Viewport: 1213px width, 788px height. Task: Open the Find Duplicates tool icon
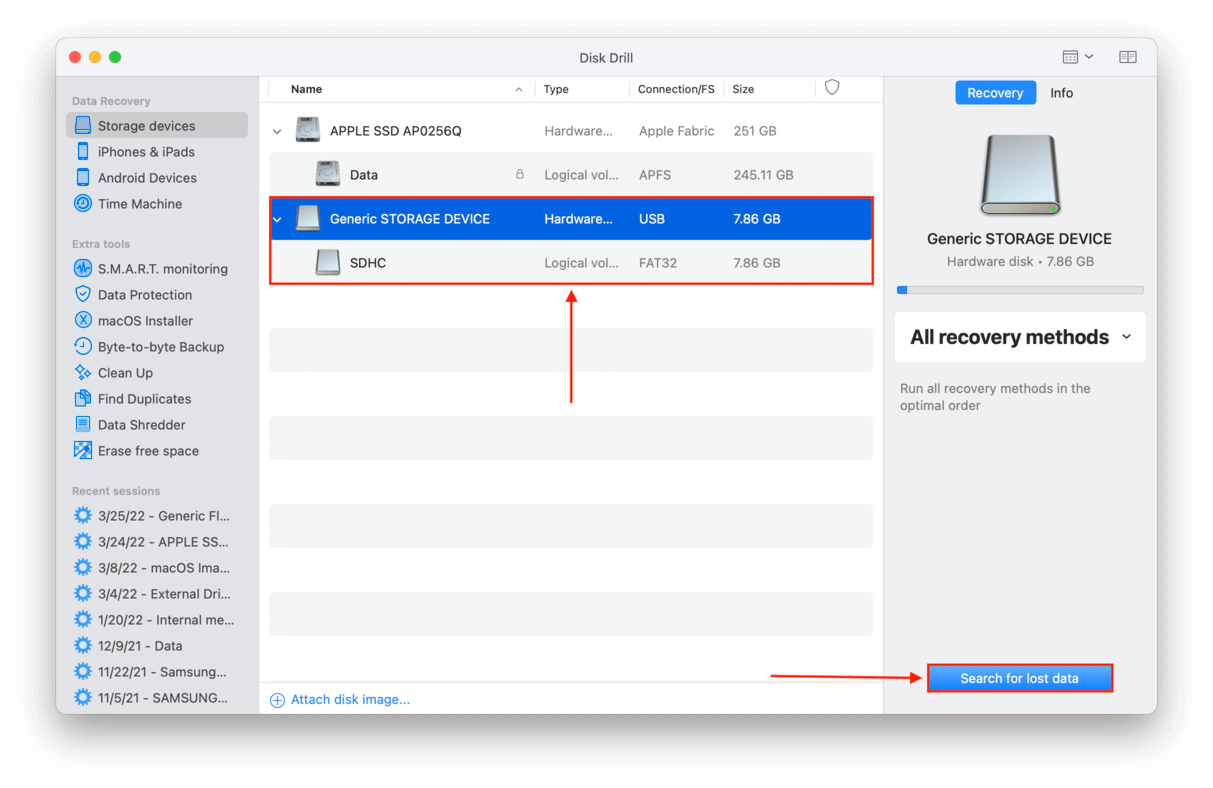83,399
